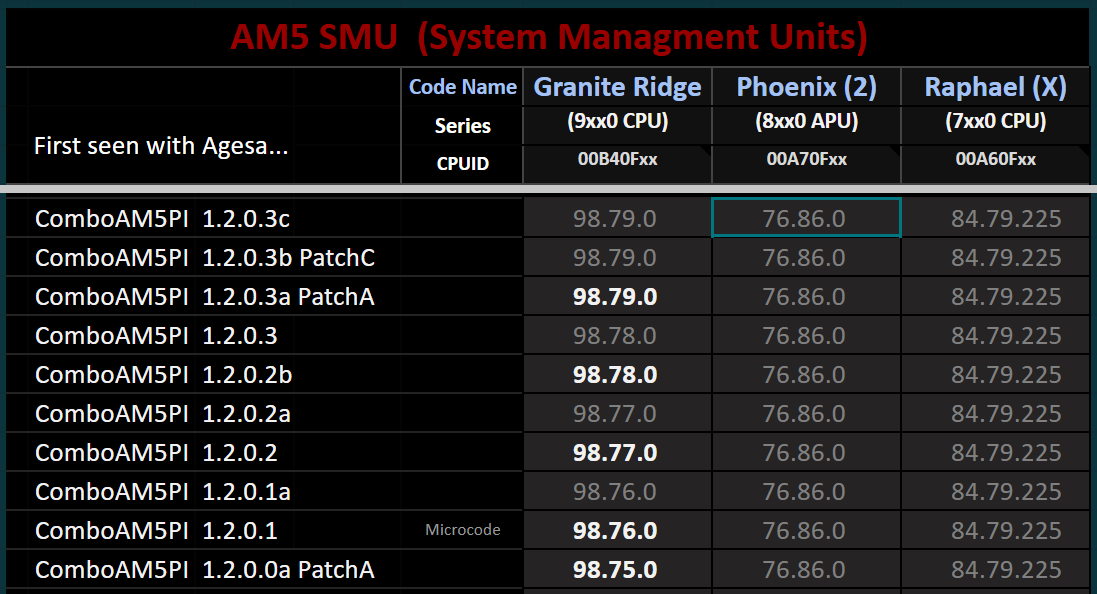Click bold 98.76.0 in 1.2.0.1 row

click(617, 531)
